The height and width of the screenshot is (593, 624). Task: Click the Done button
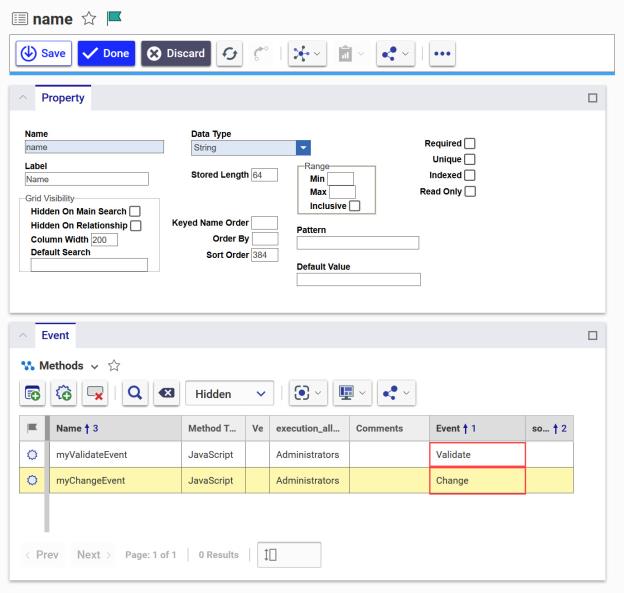[x=106, y=53]
